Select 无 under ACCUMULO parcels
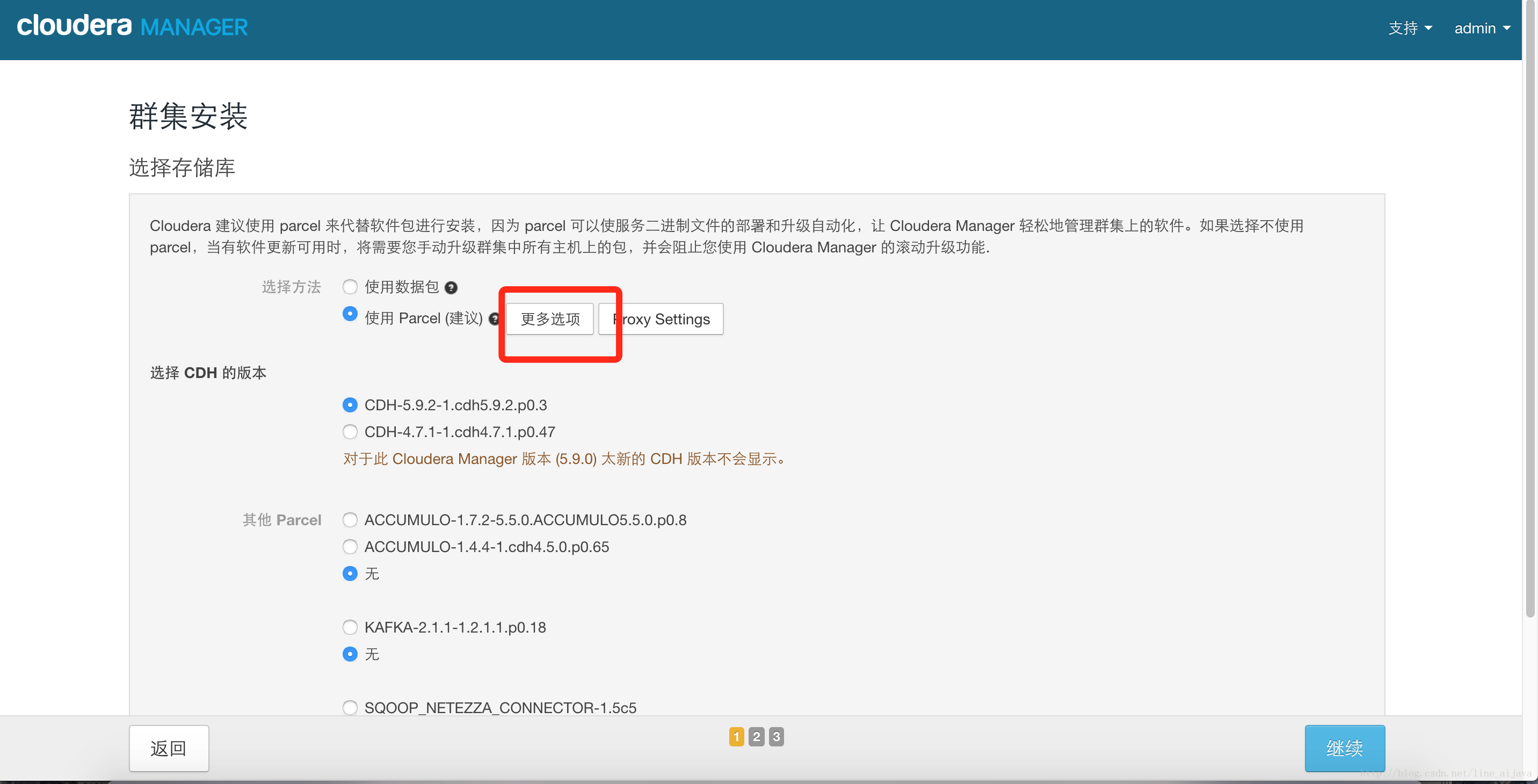The width and height of the screenshot is (1538, 784). tap(350, 574)
